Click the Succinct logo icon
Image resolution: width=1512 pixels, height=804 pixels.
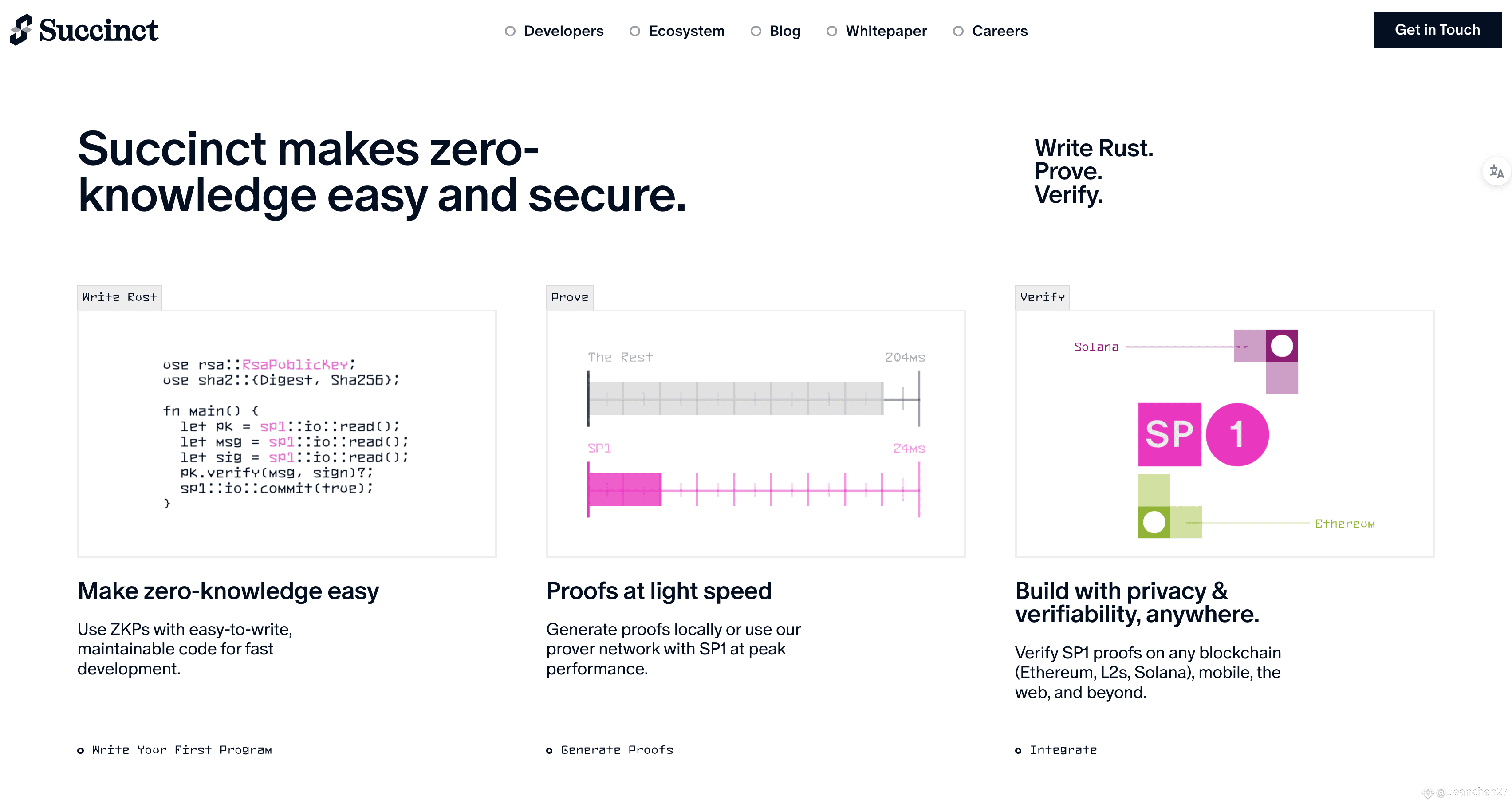coord(21,30)
